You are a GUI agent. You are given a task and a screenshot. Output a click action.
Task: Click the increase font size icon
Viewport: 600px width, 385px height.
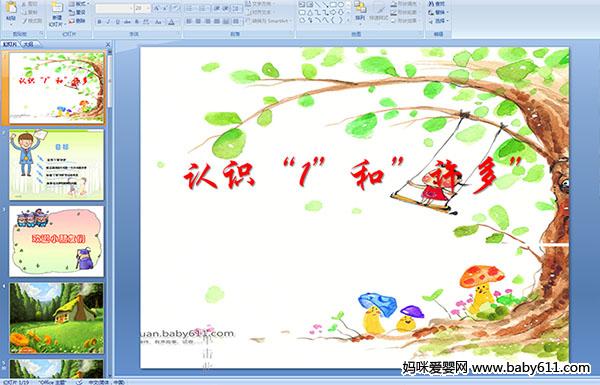point(157,8)
